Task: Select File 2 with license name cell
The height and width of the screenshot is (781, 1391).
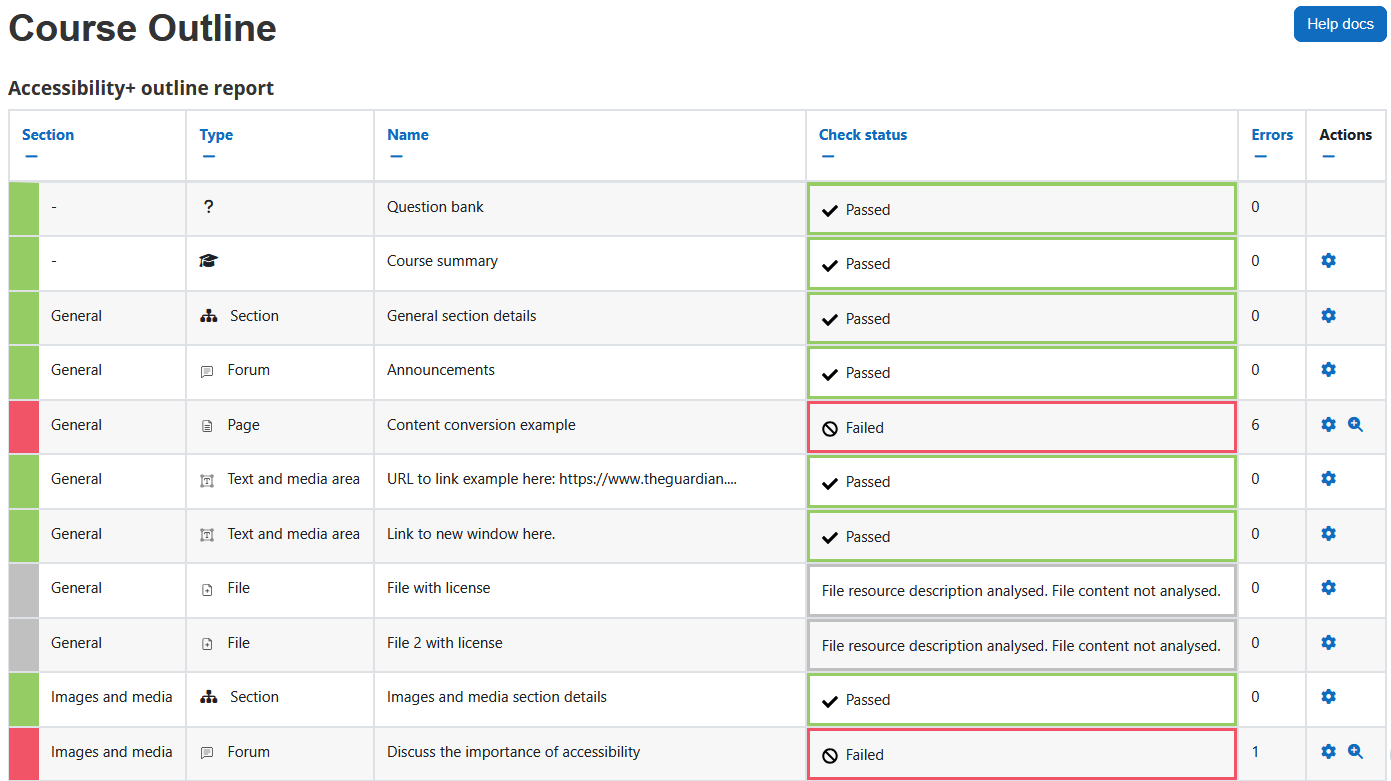Action: tap(590, 645)
